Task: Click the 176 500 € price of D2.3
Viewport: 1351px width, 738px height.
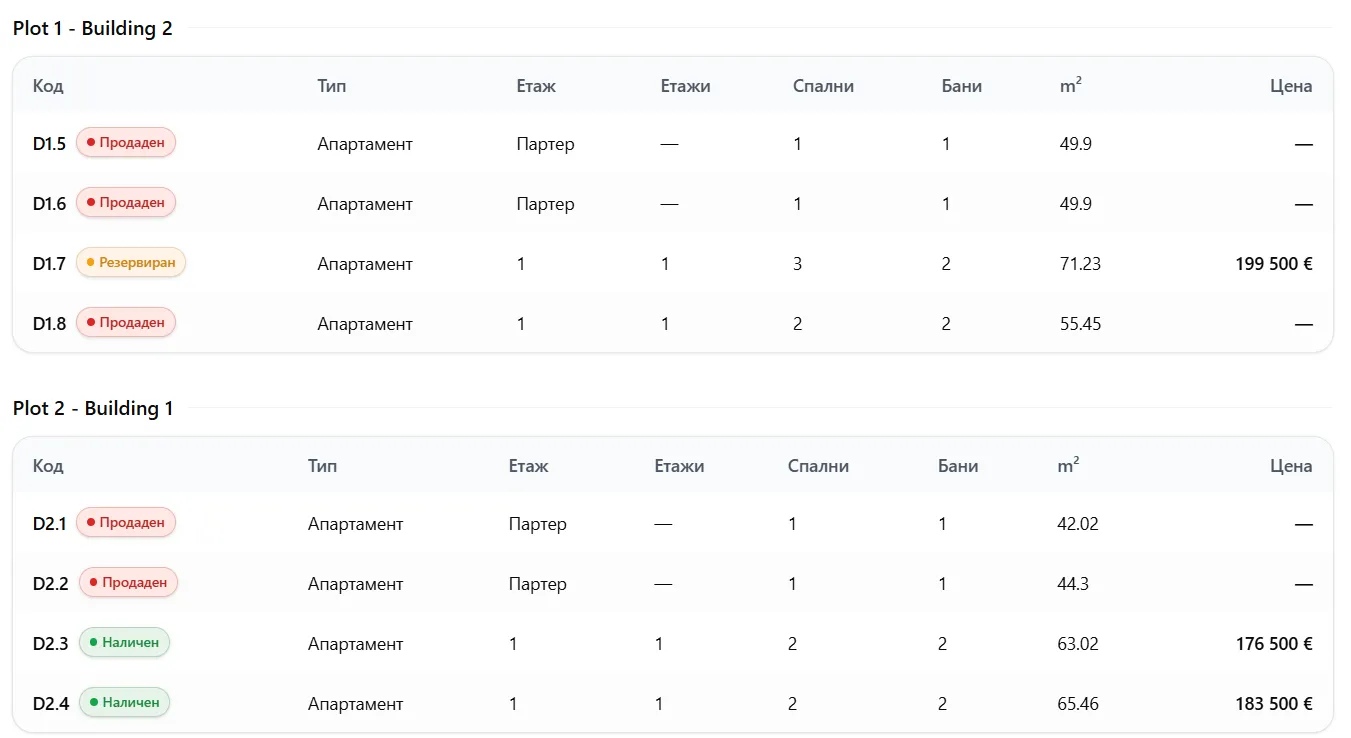Action: (1274, 644)
